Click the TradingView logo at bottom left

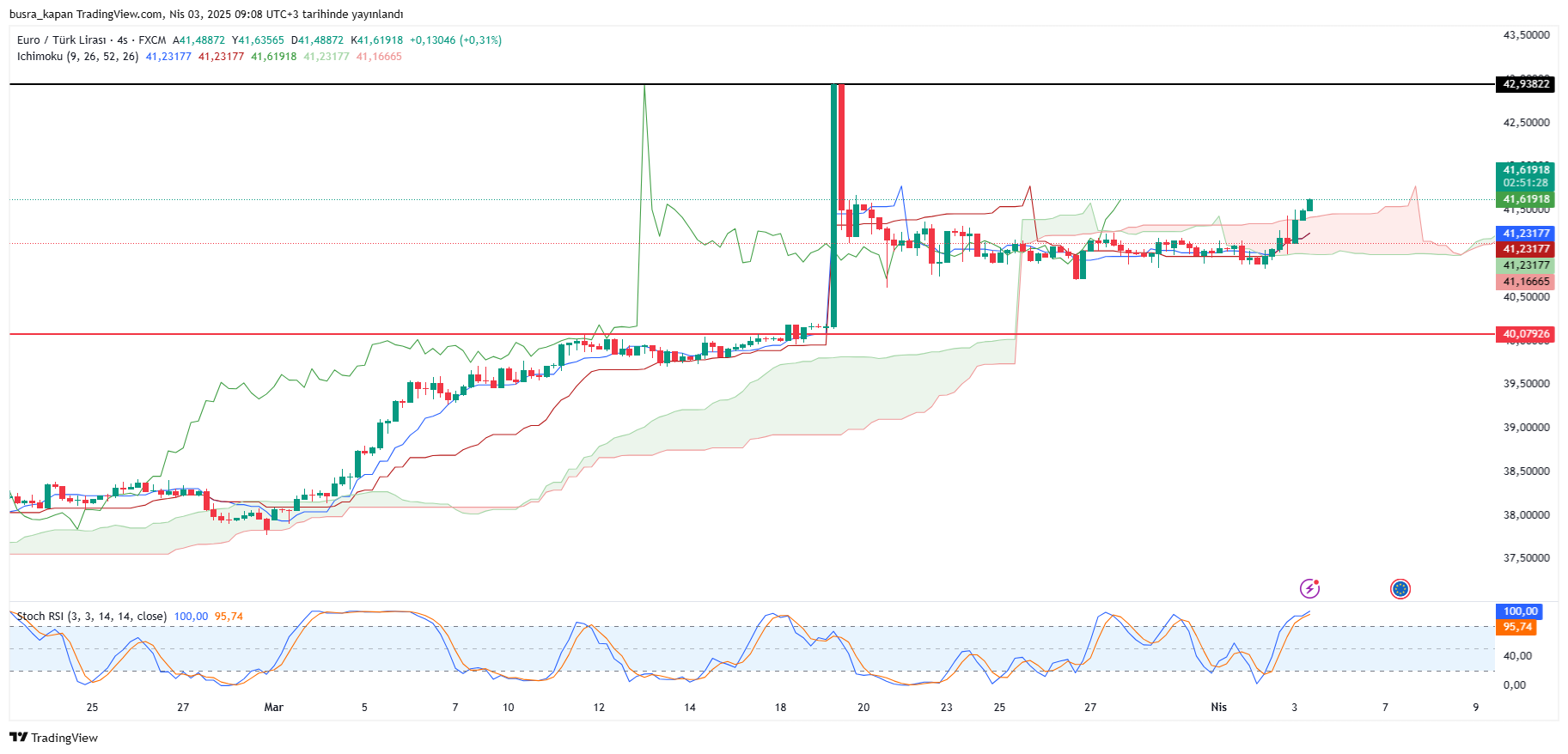pyautogui.click(x=53, y=738)
